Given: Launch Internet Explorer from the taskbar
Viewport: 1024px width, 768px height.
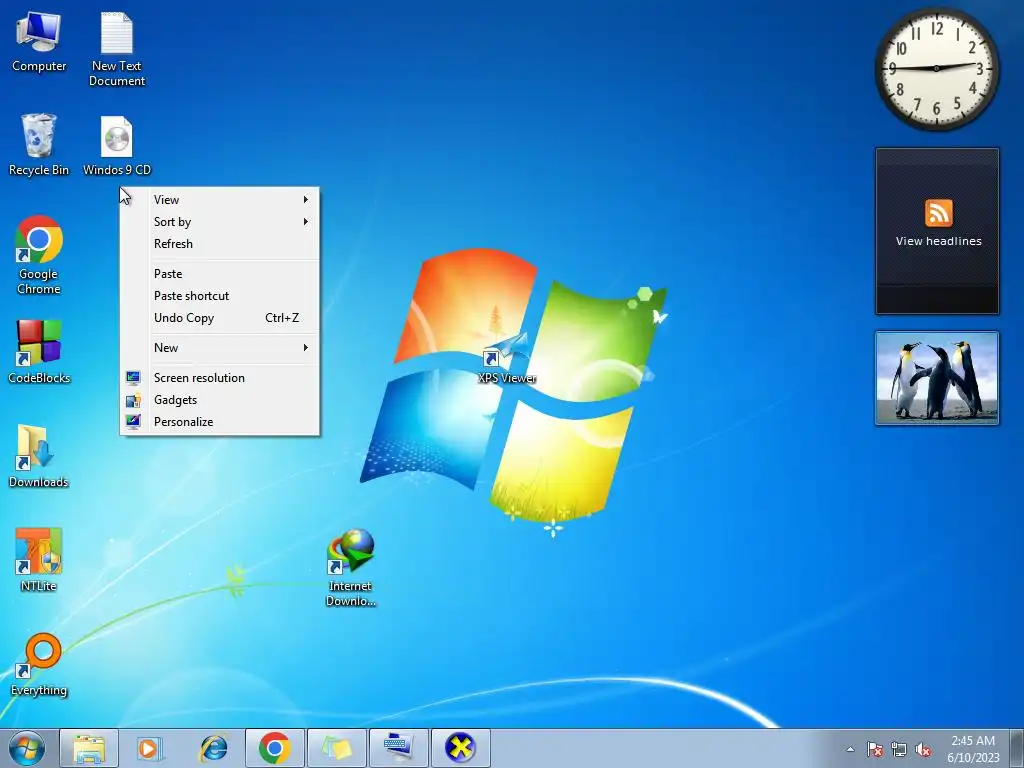Looking at the screenshot, I should (x=213, y=748).
